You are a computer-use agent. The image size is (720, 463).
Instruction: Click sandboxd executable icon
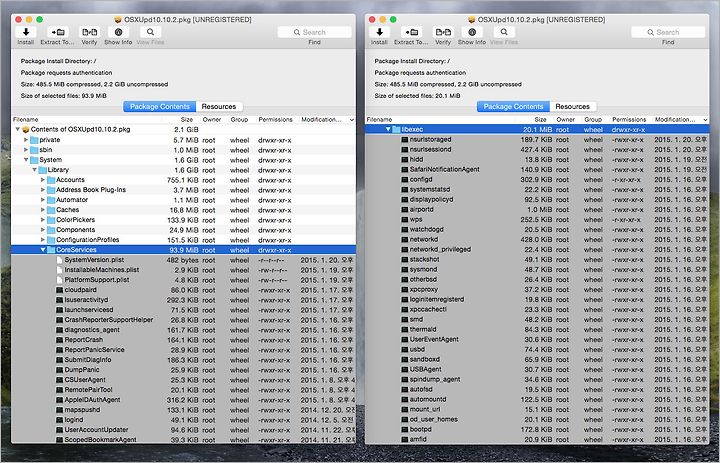(x=405, y=360)
